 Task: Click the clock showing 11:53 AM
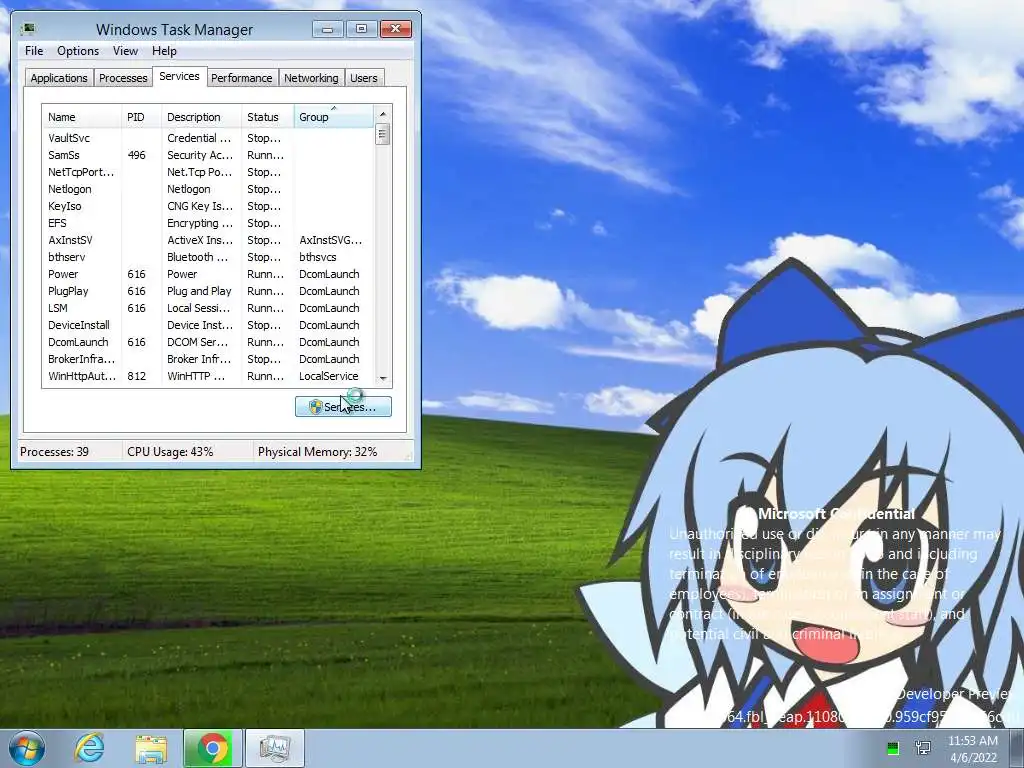pos(973,749)
